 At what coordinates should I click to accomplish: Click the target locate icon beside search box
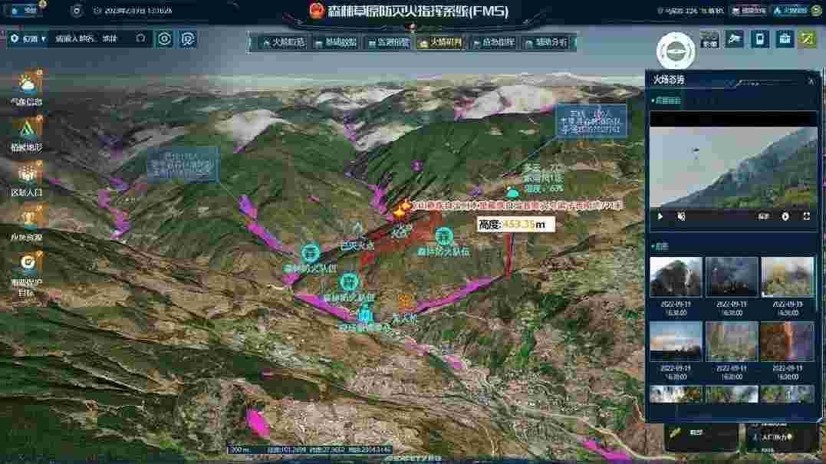165,39
